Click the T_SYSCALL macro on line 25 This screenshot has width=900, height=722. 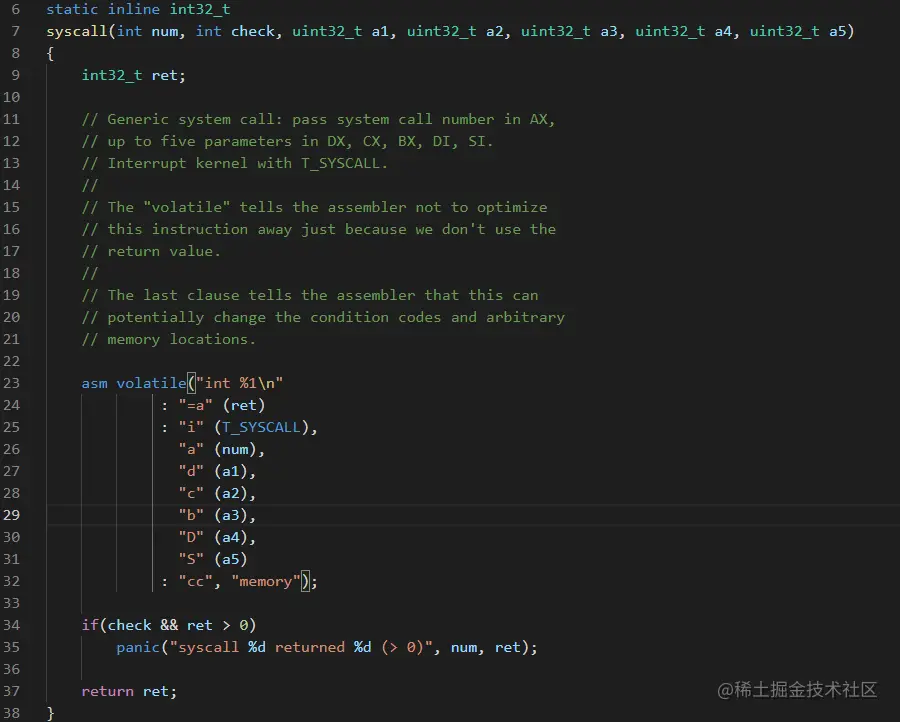click(x=261, y=427)
